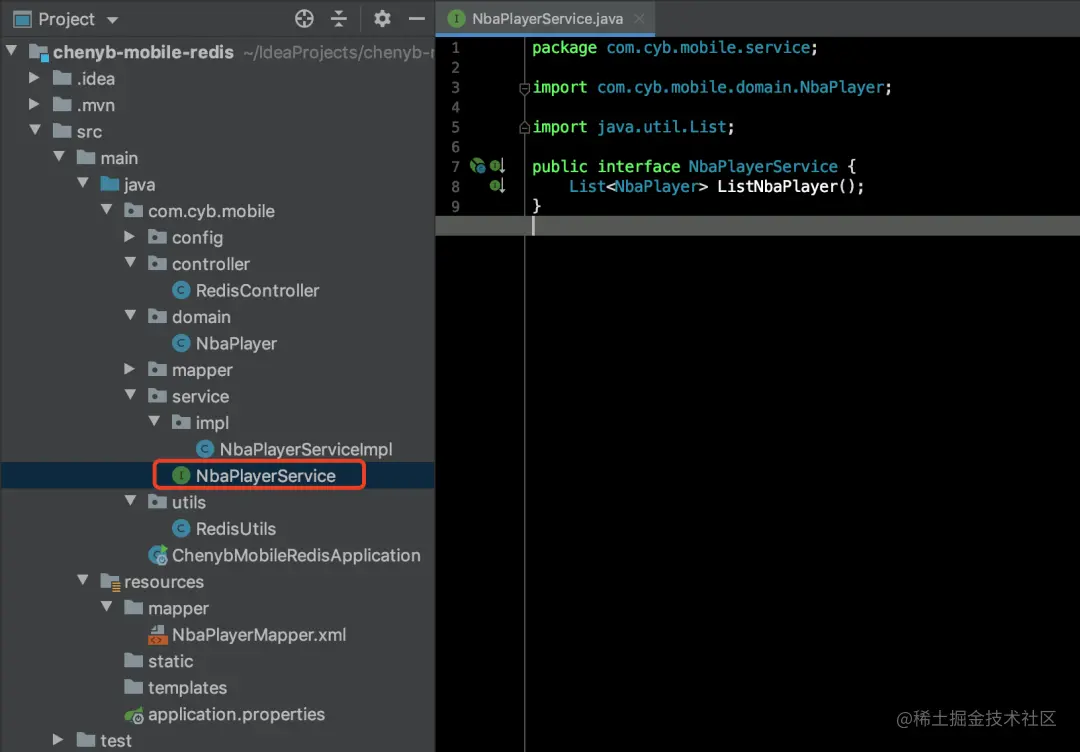The height and width of the screenshot is (752, 1080).
Task: Close the NbaPlayerService.java tab
Action: [x=639, y=19]
